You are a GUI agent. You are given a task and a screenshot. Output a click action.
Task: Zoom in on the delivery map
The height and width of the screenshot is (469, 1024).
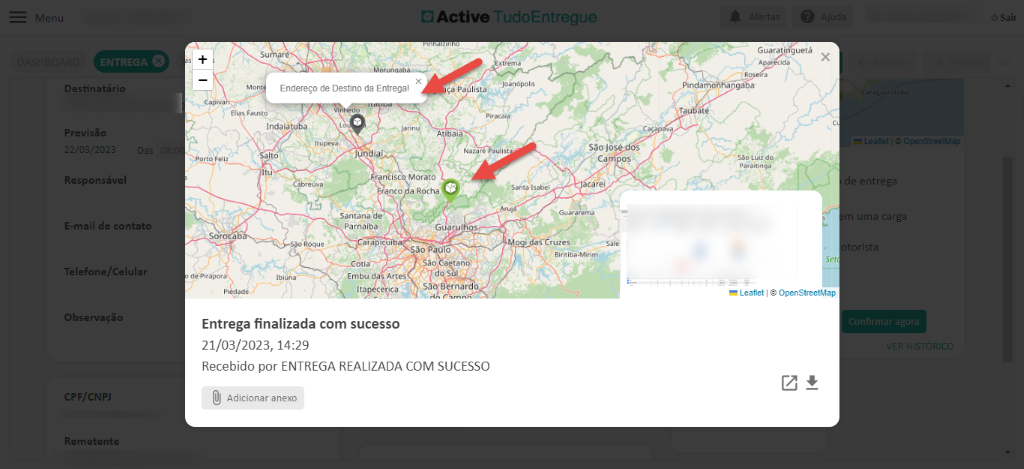pos(202,60)
